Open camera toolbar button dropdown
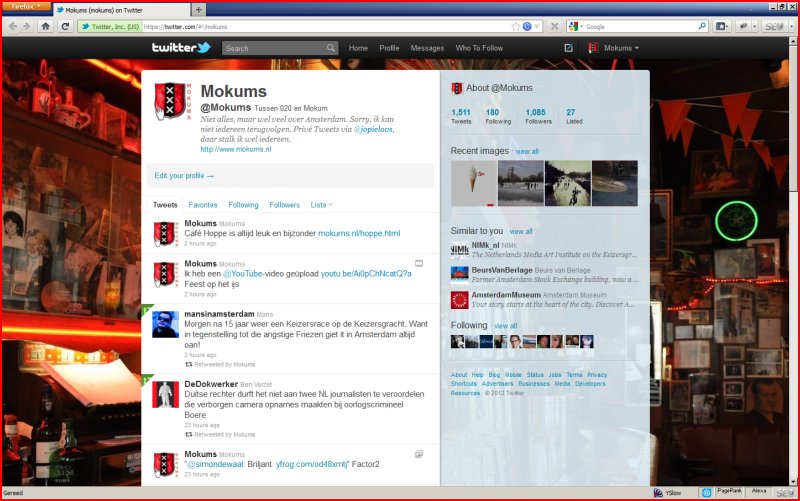Image resolution: width=800 pixels, height=501 pixels. (722, 27)
